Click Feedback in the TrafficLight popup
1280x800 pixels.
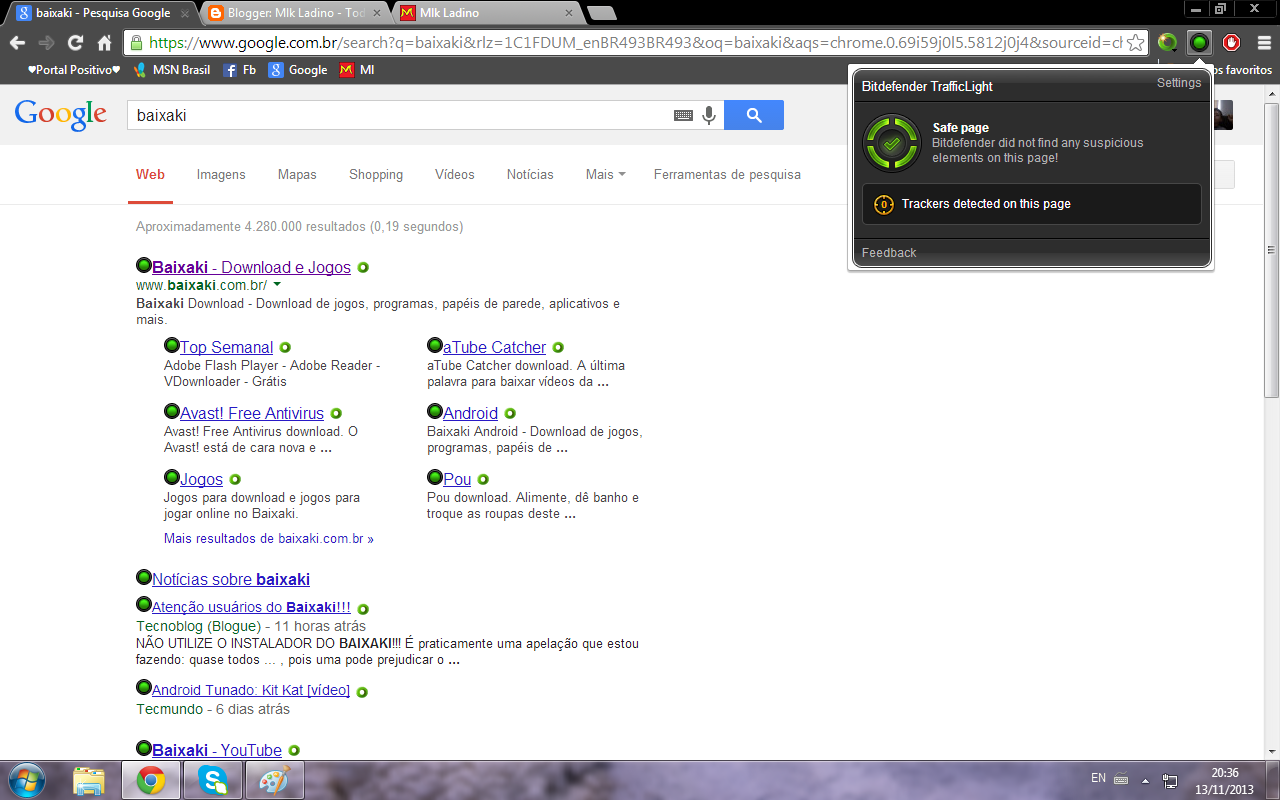point(889,253)
